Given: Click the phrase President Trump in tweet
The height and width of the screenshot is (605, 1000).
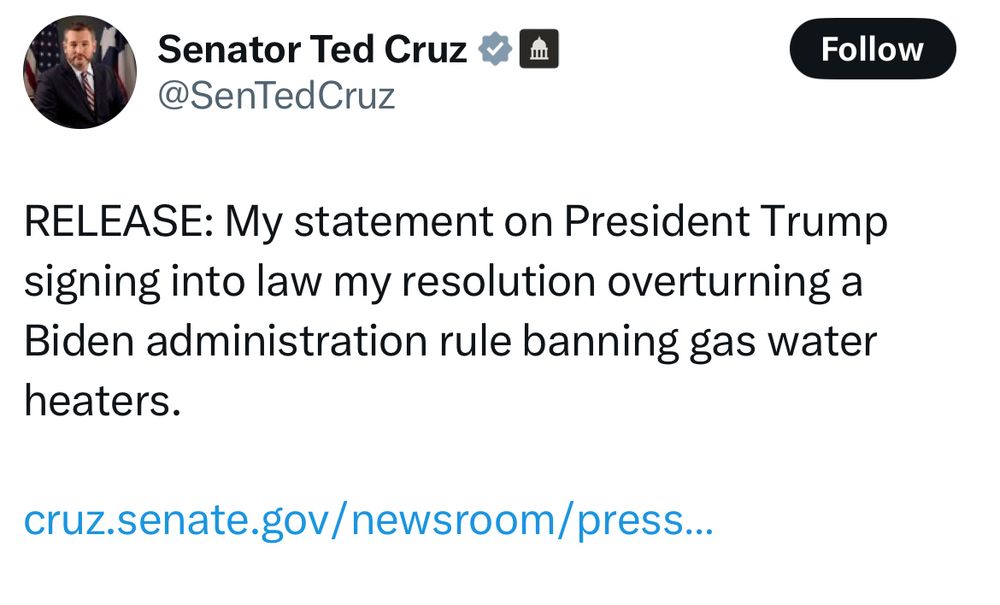Looking at the screenshot, I should click(x=725, y=221).
